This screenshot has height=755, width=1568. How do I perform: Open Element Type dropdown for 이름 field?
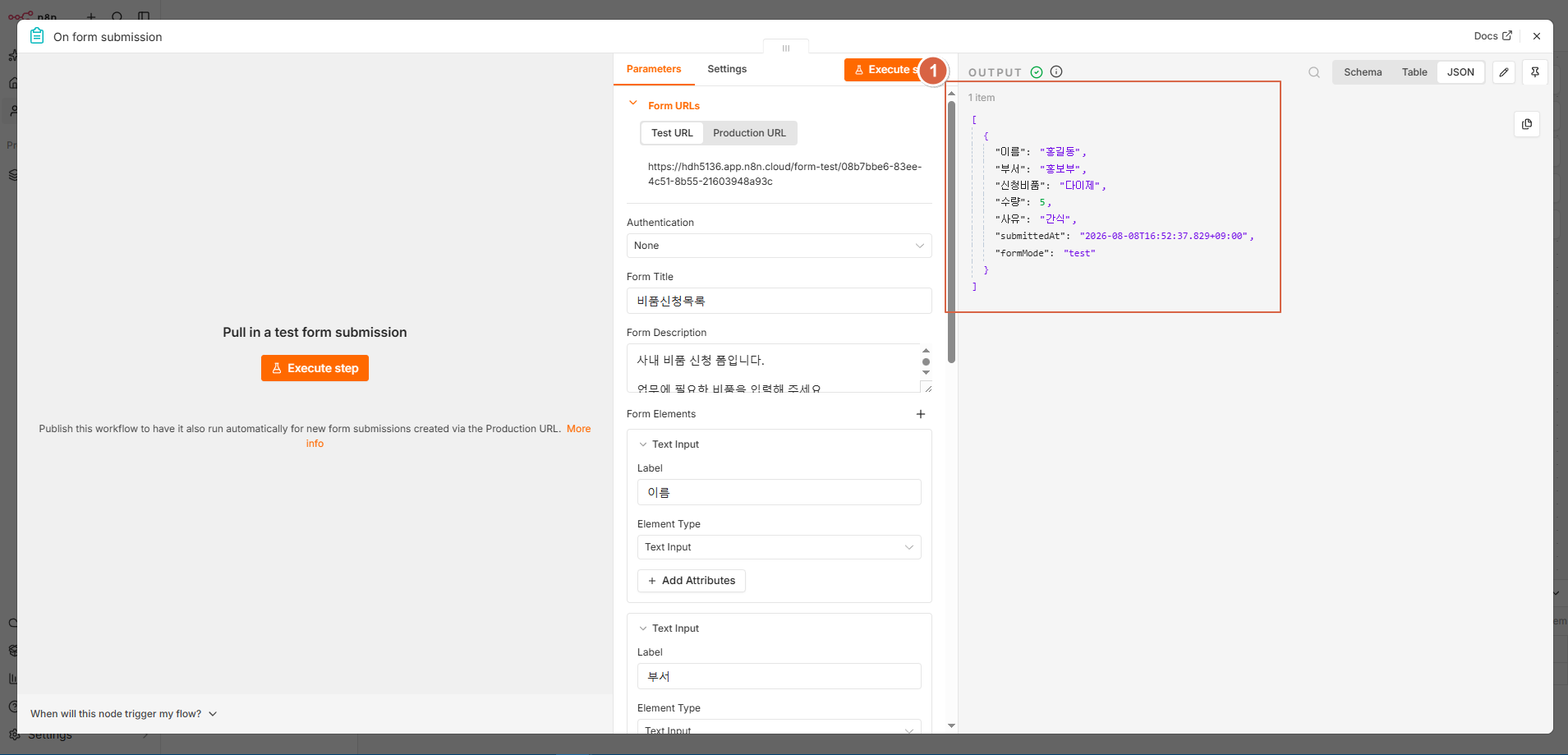779,547
